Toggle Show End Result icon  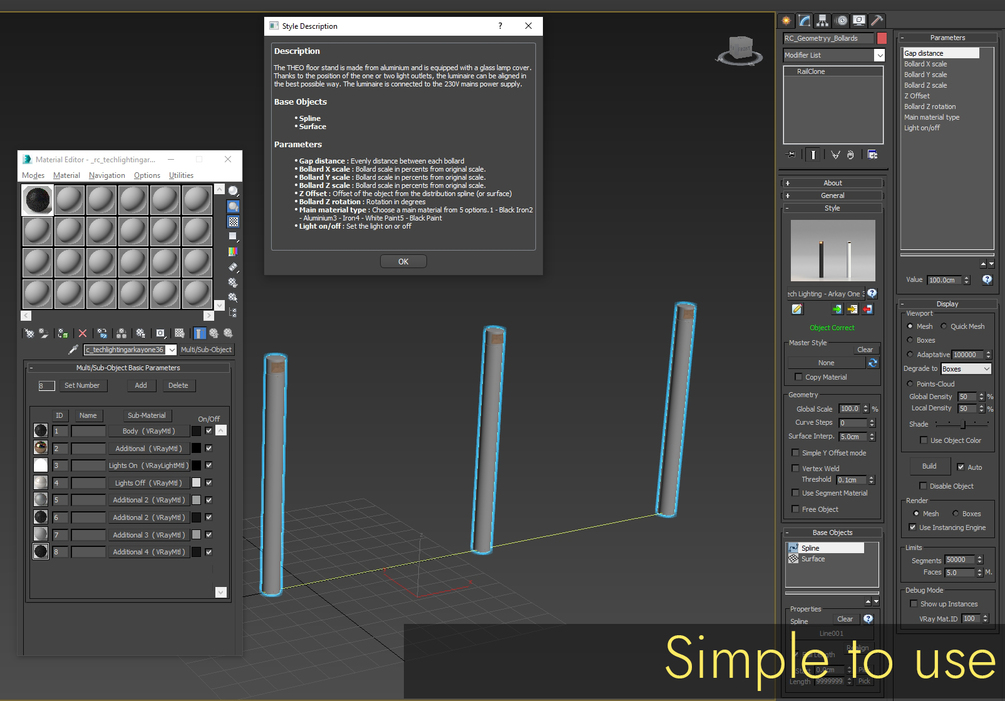(813, 154)
